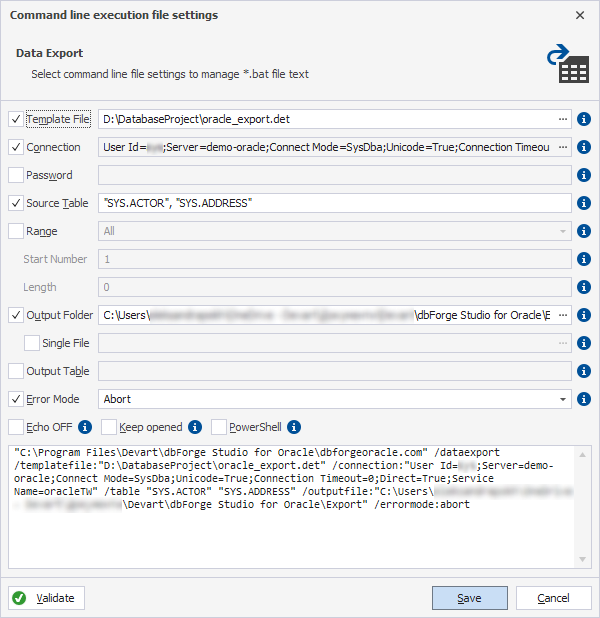The image size is (600, 618).
Task: Click into the Output Table input field
Action: pos(335,371)
